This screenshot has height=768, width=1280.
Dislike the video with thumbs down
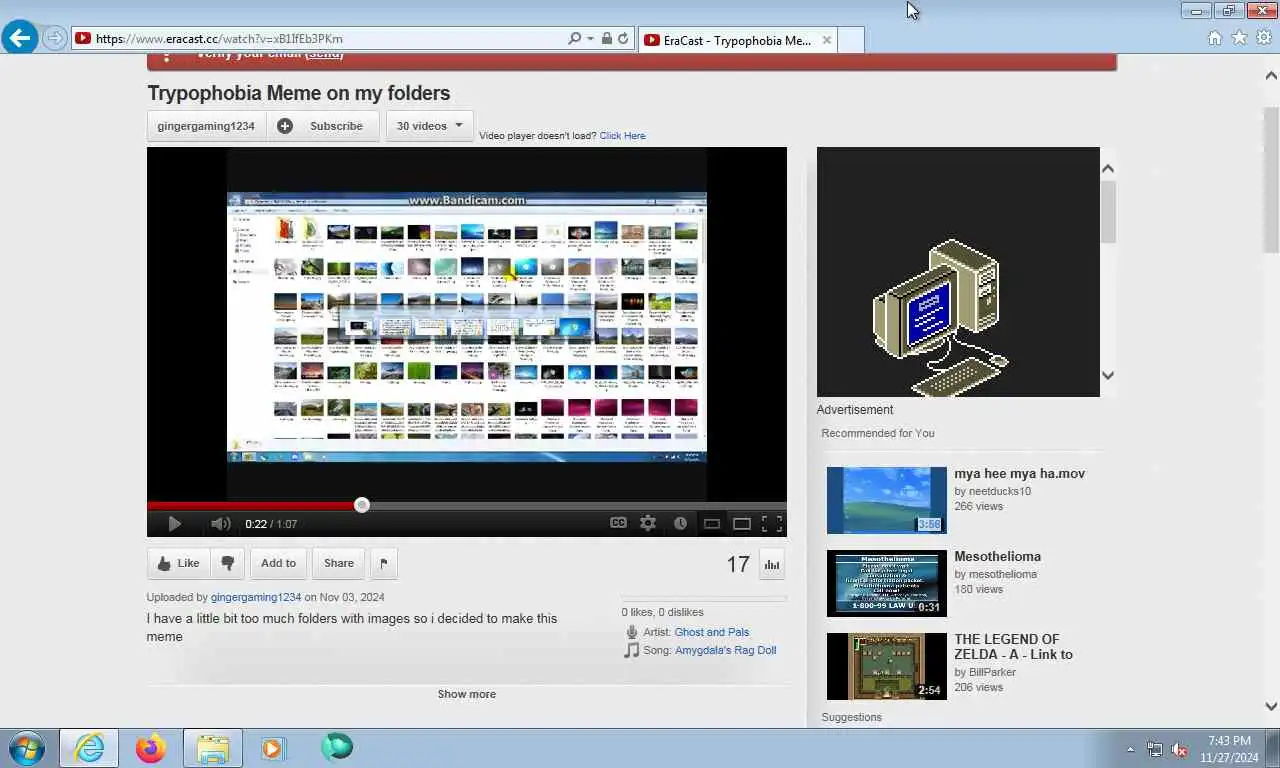[227, 563]
